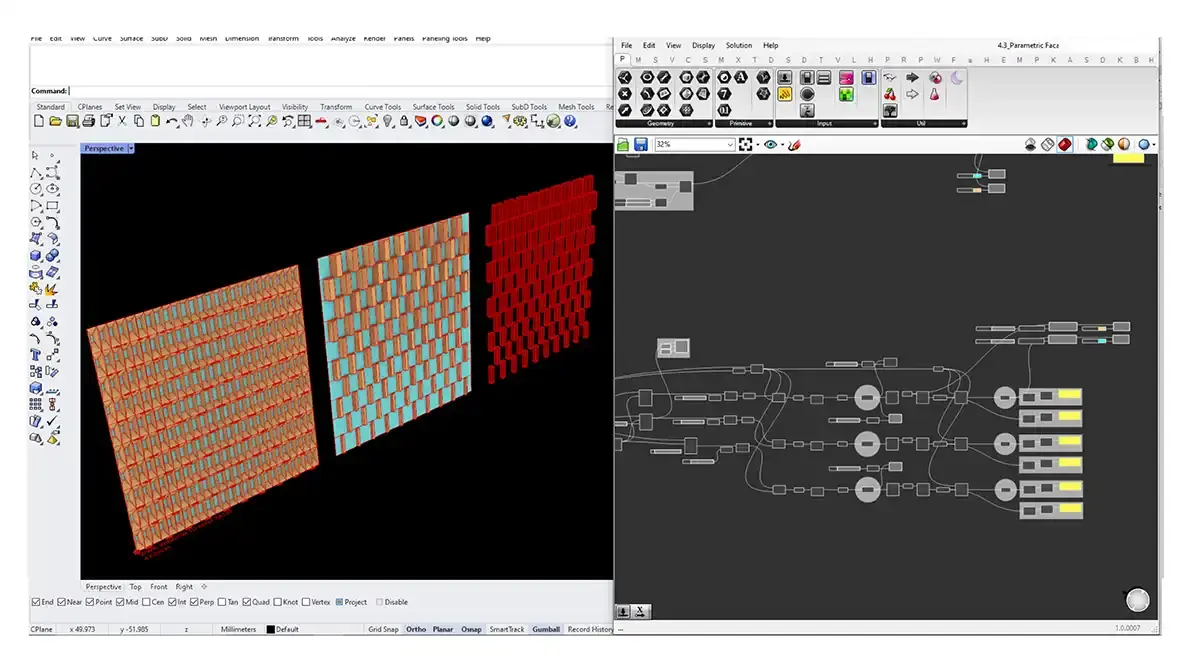Click the Paste clipboard icon in Rhino

pos(156,121)
